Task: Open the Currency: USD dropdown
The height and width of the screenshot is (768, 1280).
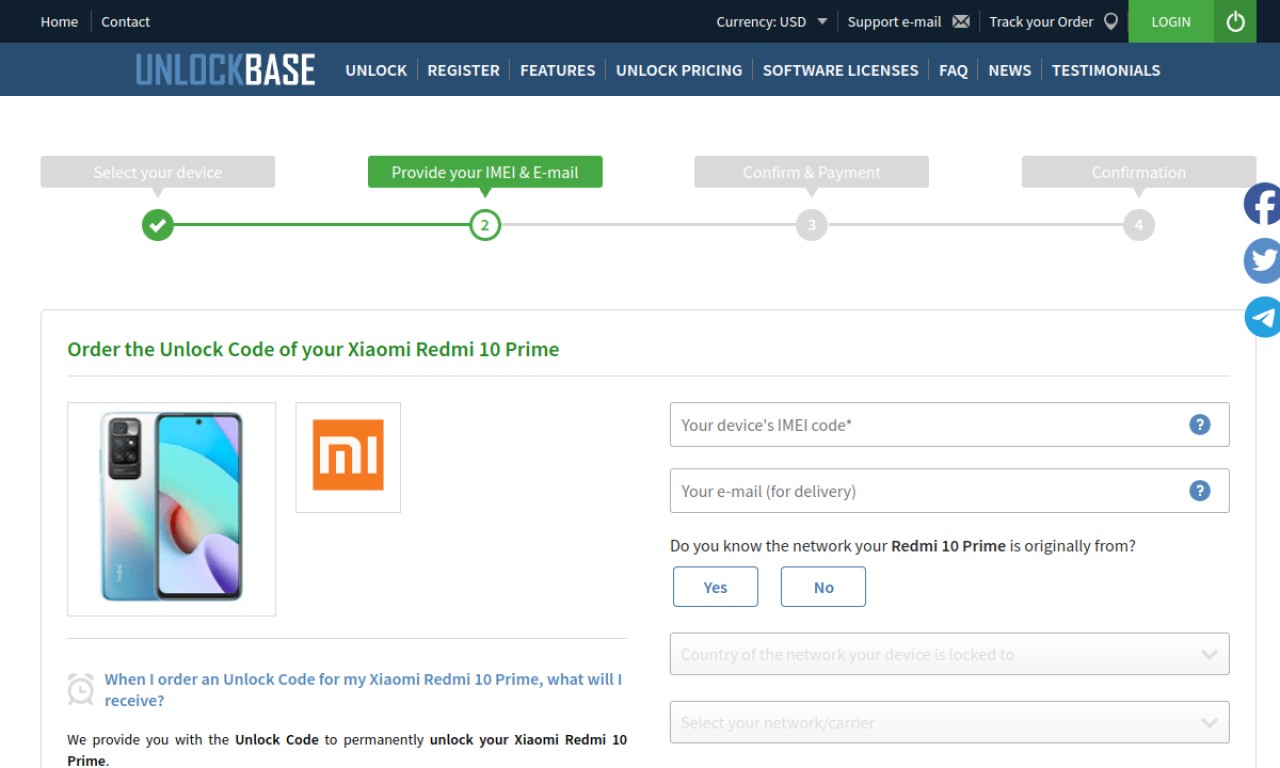Action: pyautogui.click(x=772, y=21)
